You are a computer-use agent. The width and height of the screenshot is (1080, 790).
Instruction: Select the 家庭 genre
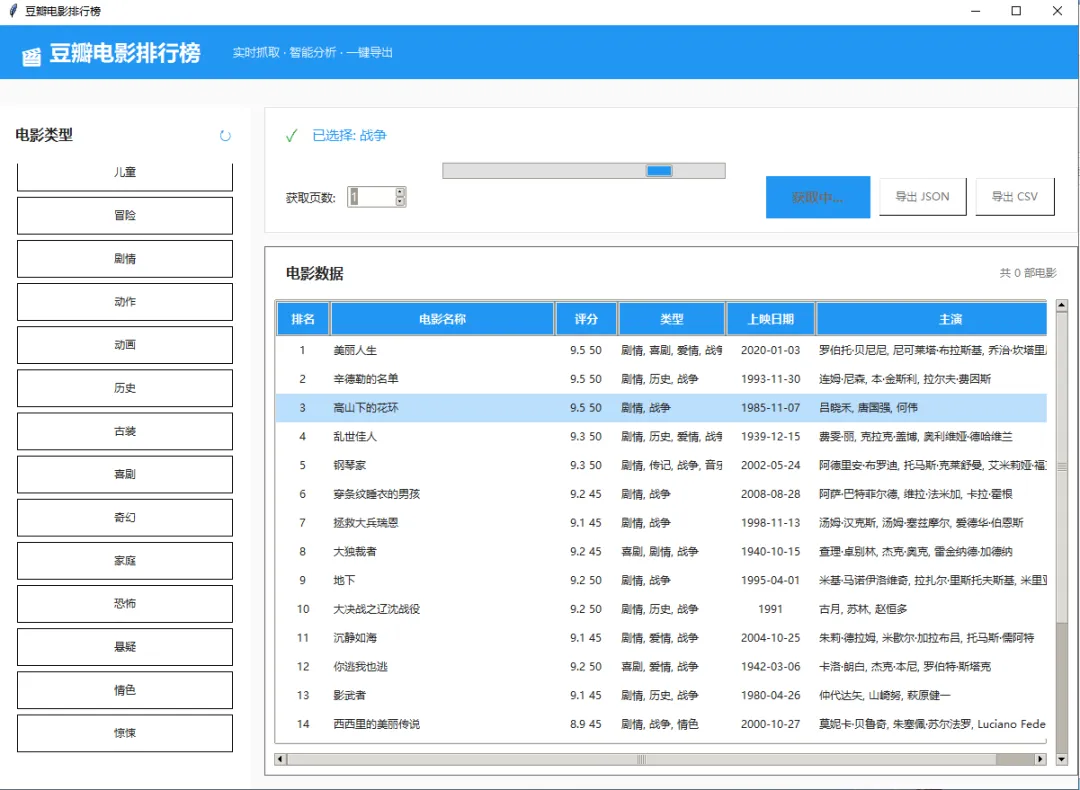pyautogui.click(x=125, y=561)
